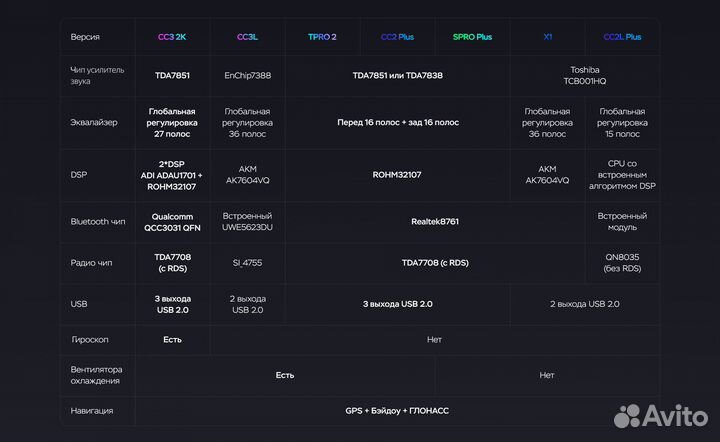Select the 'DSP' row label
The image size is (720, 442).
(79, 175)
